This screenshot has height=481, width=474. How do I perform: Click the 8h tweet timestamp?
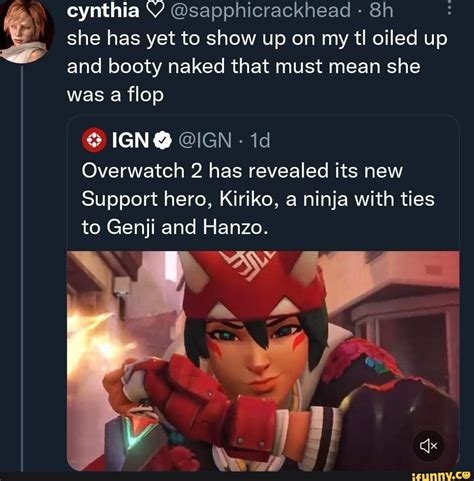pos(381,10)
